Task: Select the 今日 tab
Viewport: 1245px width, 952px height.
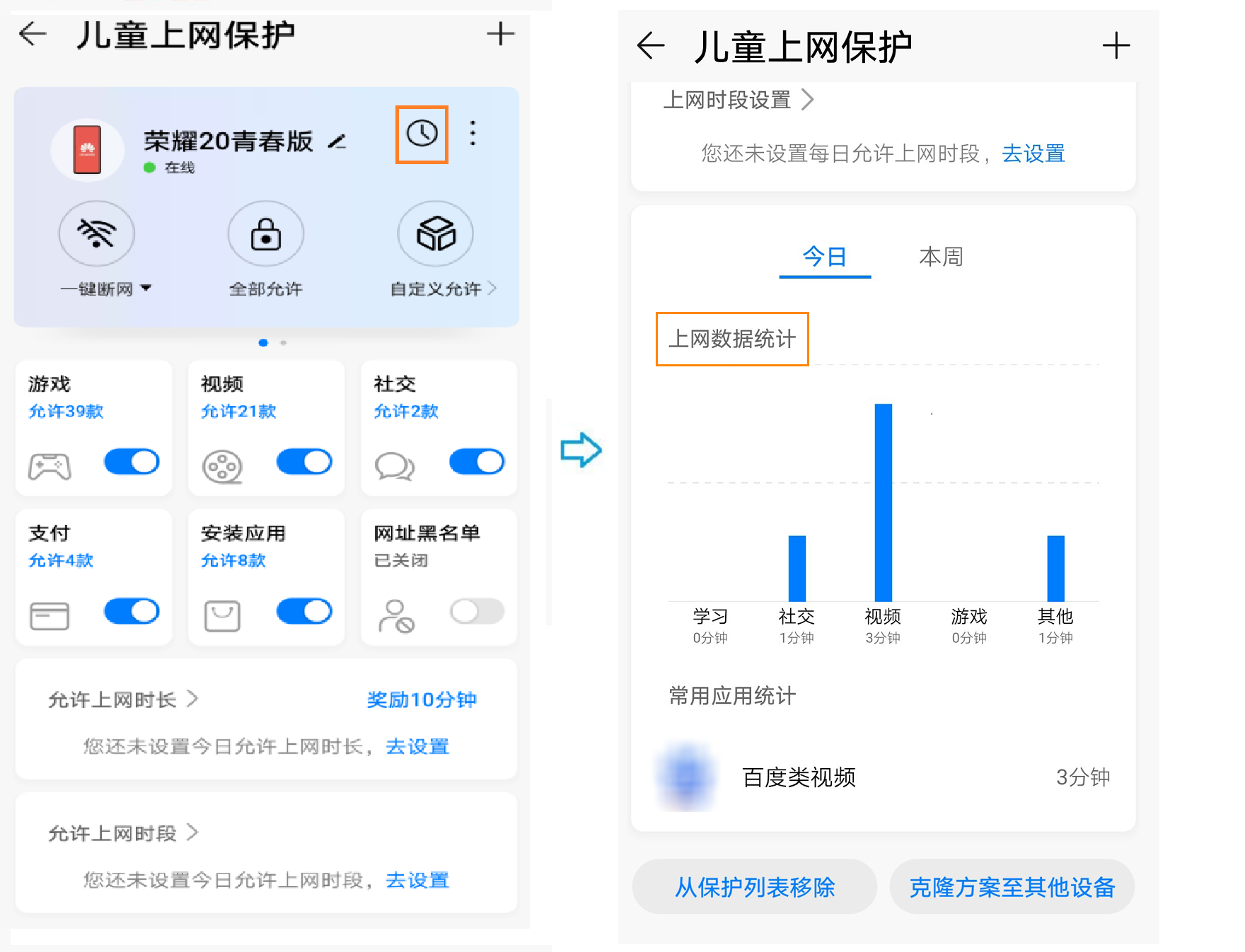Action: 824,257
